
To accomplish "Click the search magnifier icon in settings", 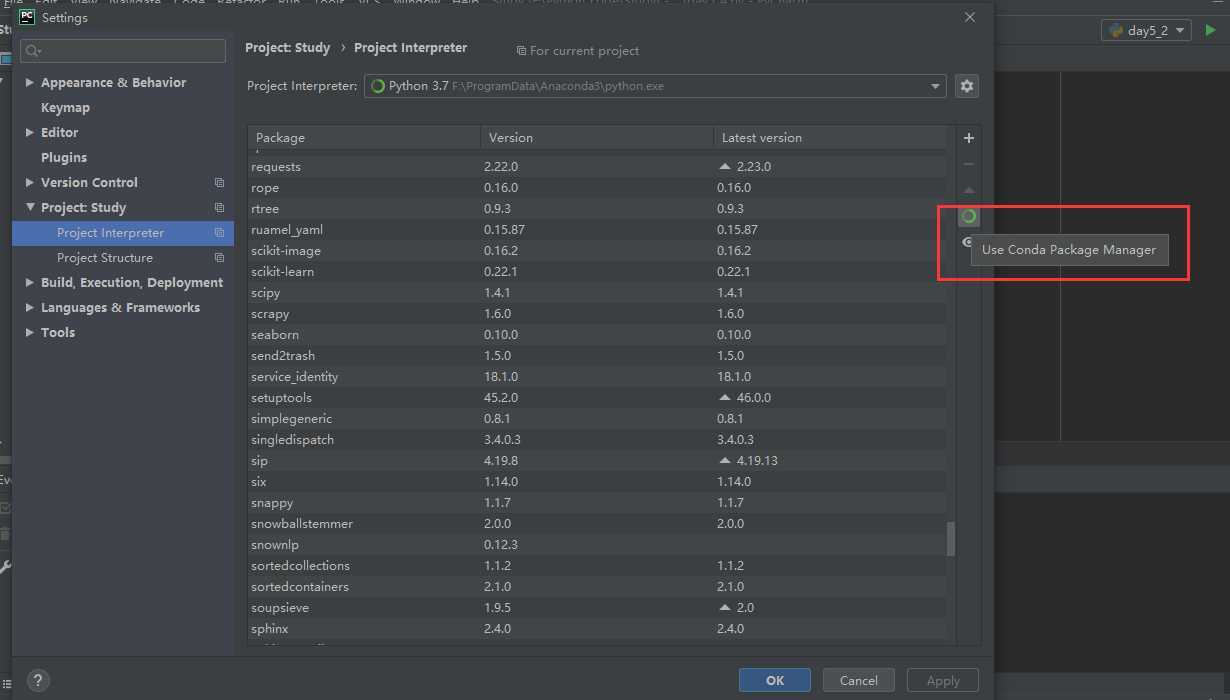I will [34, 51].
